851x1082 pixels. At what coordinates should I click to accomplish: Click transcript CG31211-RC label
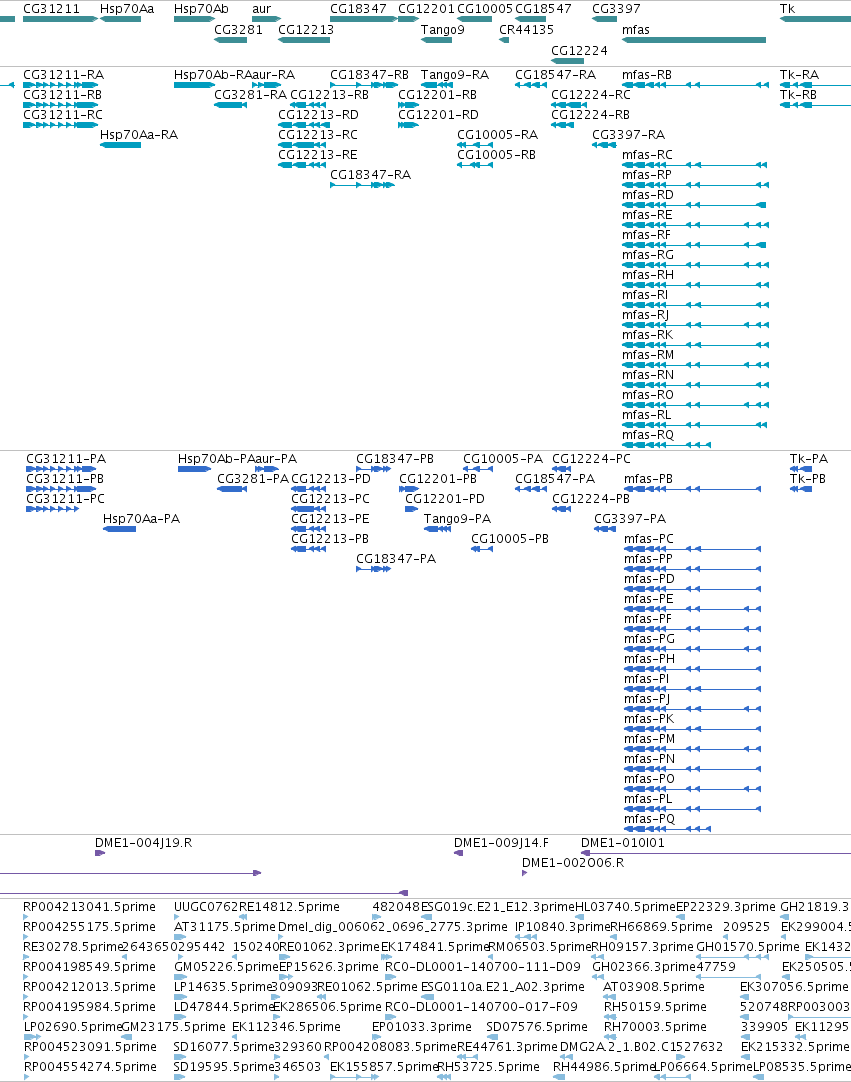(x=63, y=115)
